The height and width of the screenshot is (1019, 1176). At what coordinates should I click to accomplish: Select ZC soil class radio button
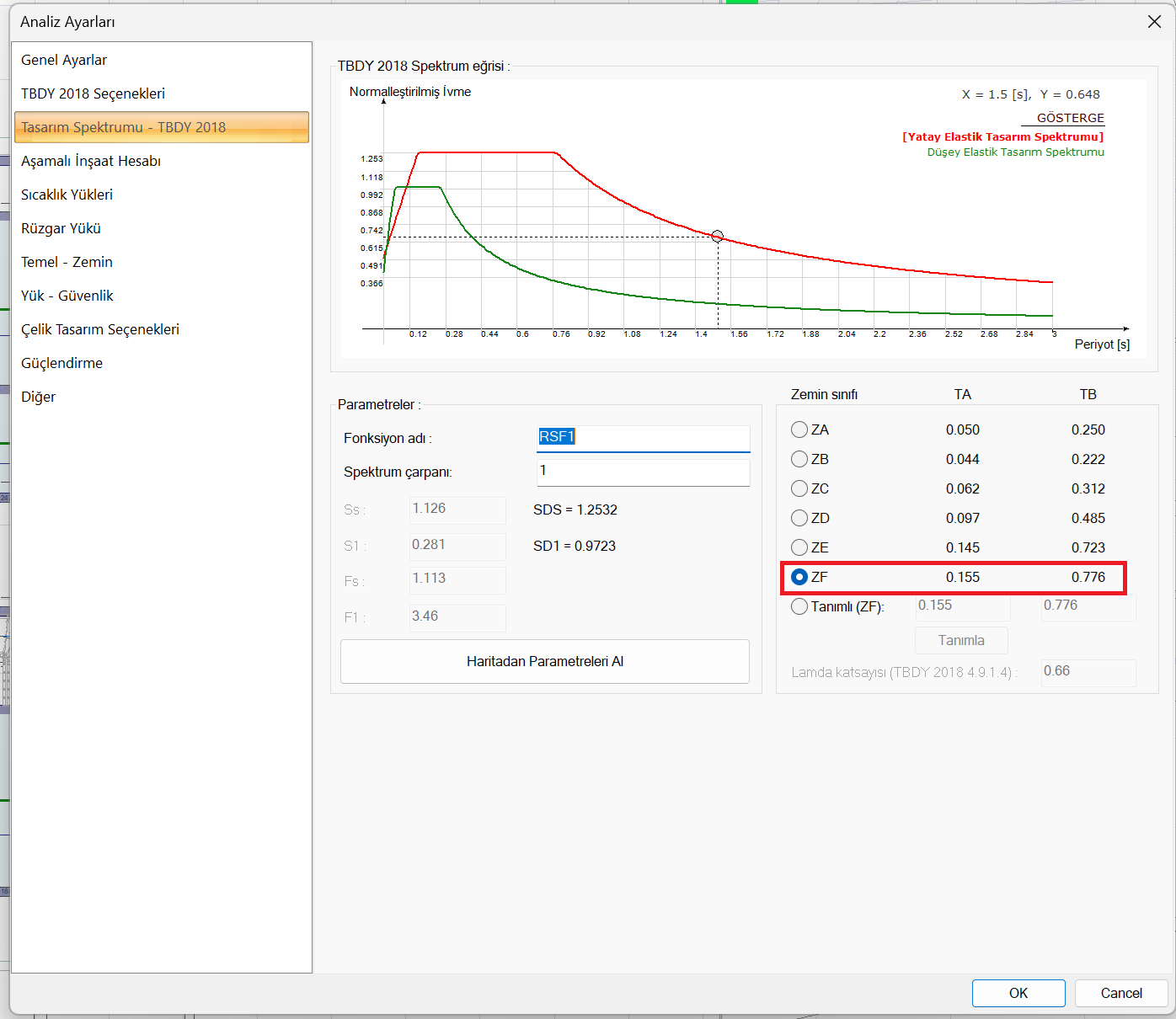[x=799, y=488]
